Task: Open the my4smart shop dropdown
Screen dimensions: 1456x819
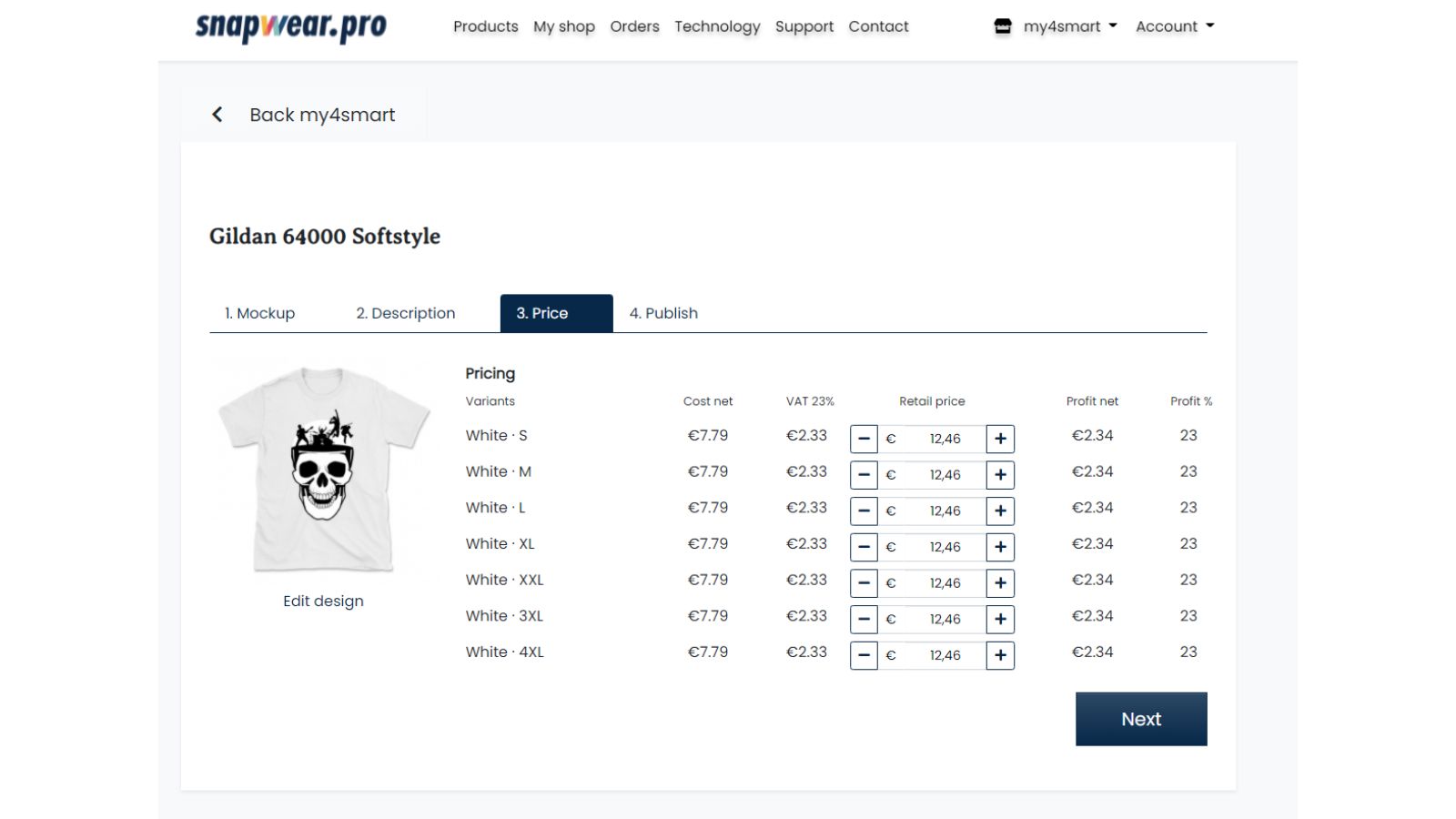Action: [x=1070, y=26]
